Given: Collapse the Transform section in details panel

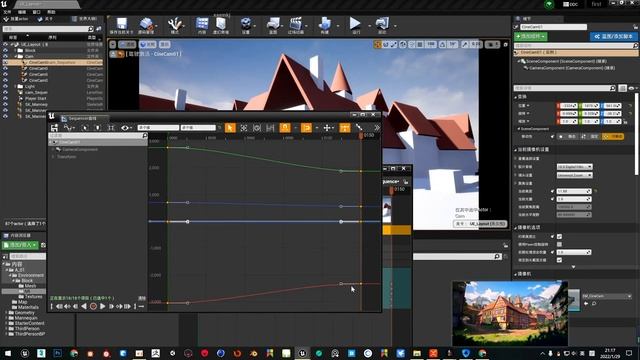Looking at the screenshot, I should (516, 97).
